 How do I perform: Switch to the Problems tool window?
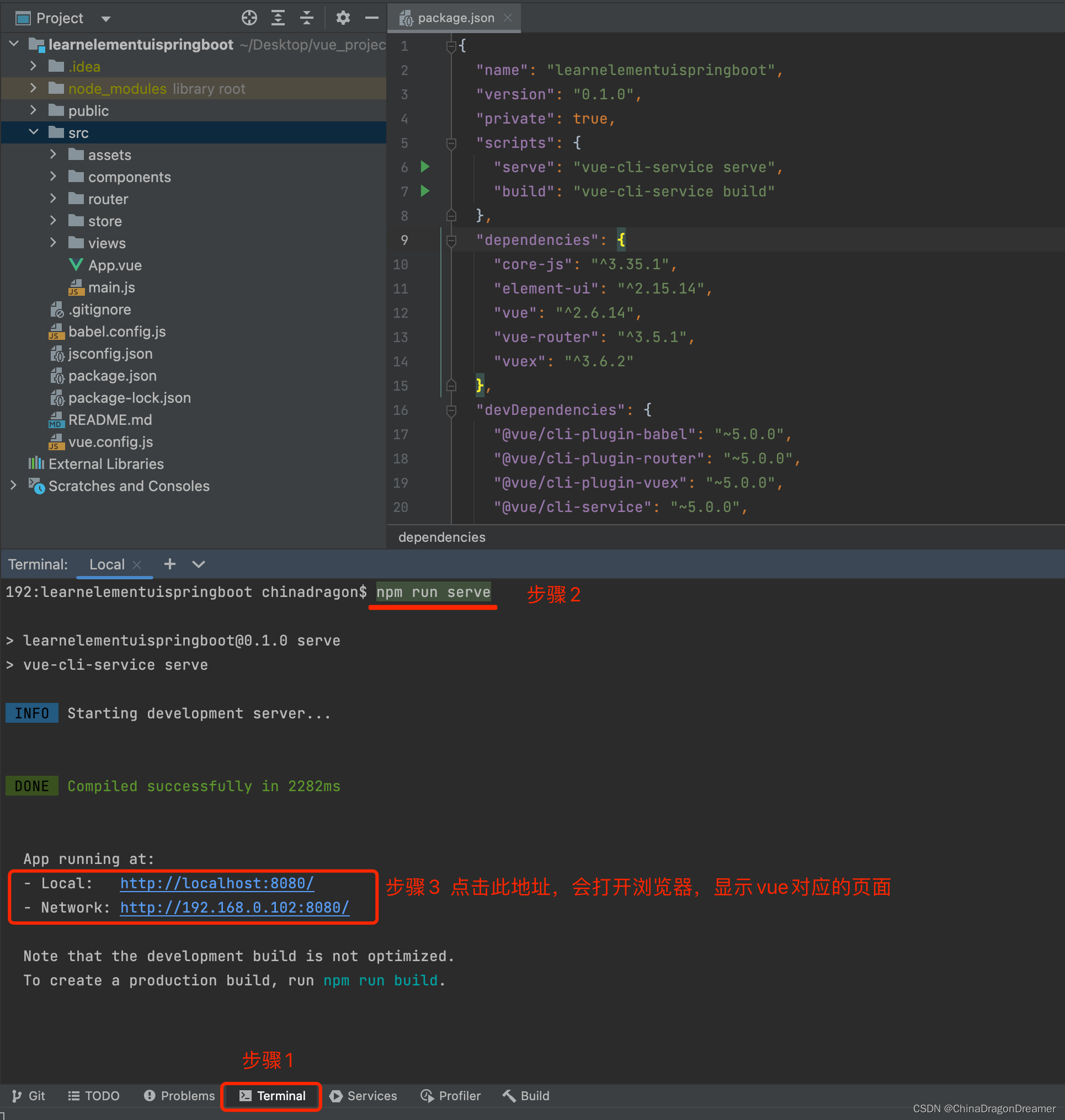(x=179, y=1096)
